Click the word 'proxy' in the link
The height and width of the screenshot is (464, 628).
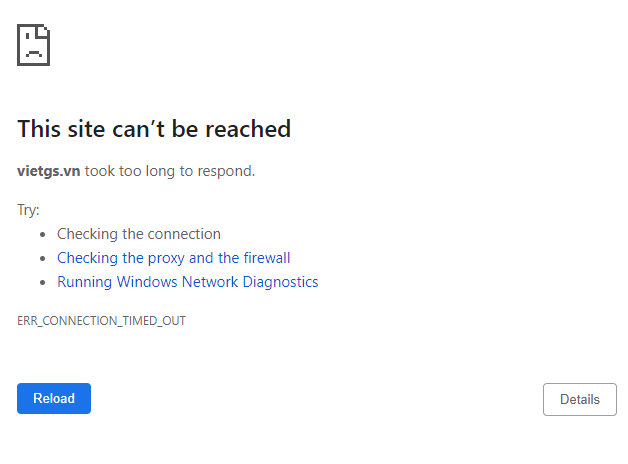165,258
